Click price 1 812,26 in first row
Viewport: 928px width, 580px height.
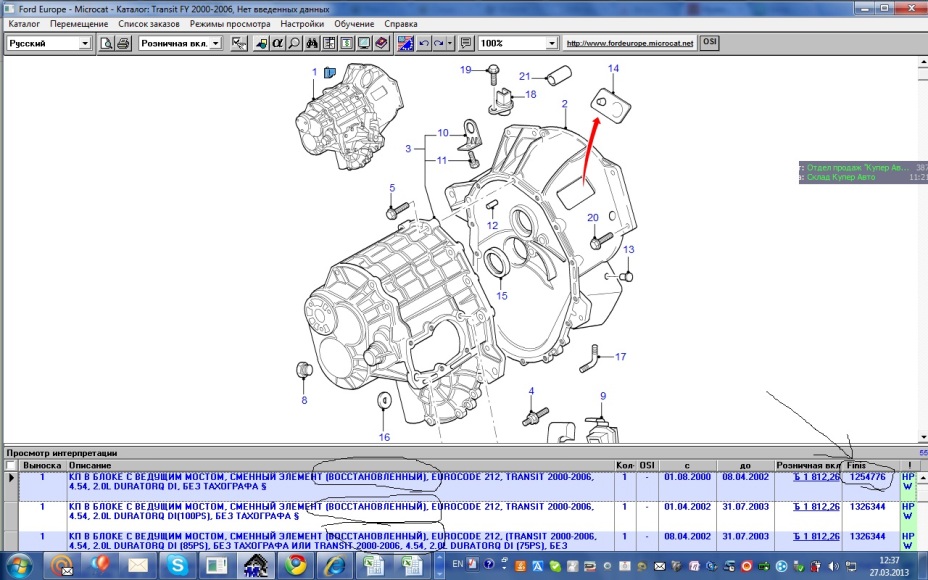[816, 478]
